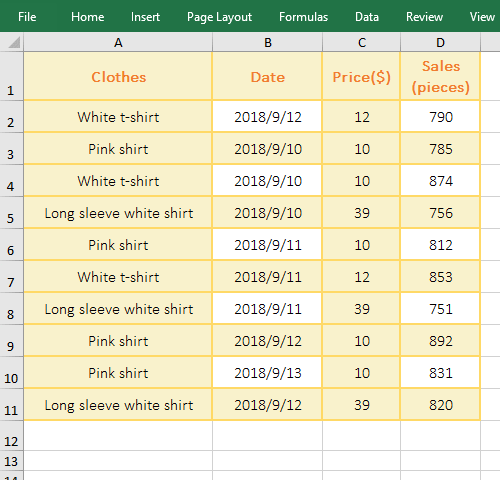Click sales value 812
Viewport: 500px width, 480px height.
tap(440, 245)
